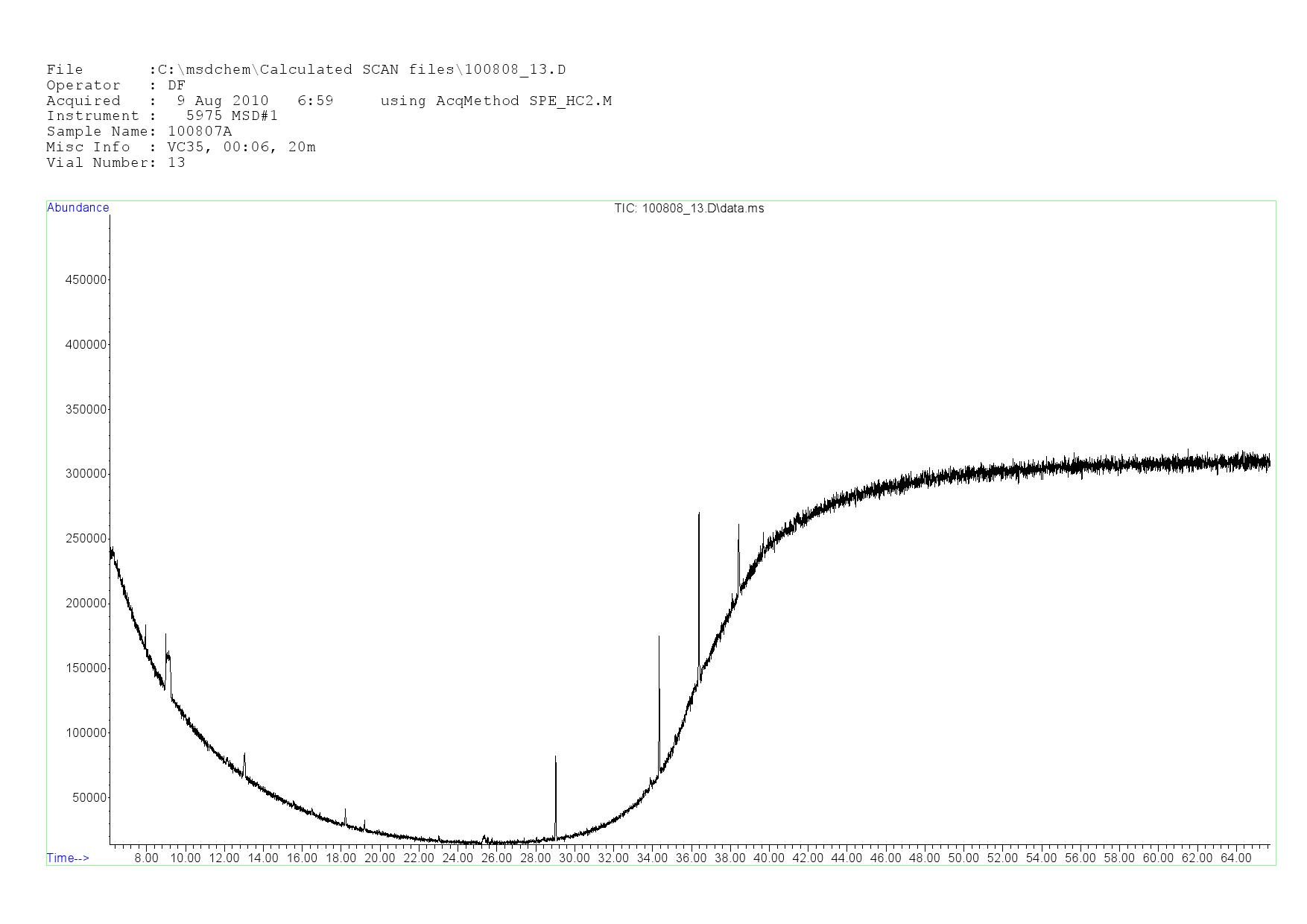Image resolution: width=1307 pixels, height=924 pixels.
Task: Click the 64.00 time tick label
Action: pyautogui.click(x=1235, y=858)
